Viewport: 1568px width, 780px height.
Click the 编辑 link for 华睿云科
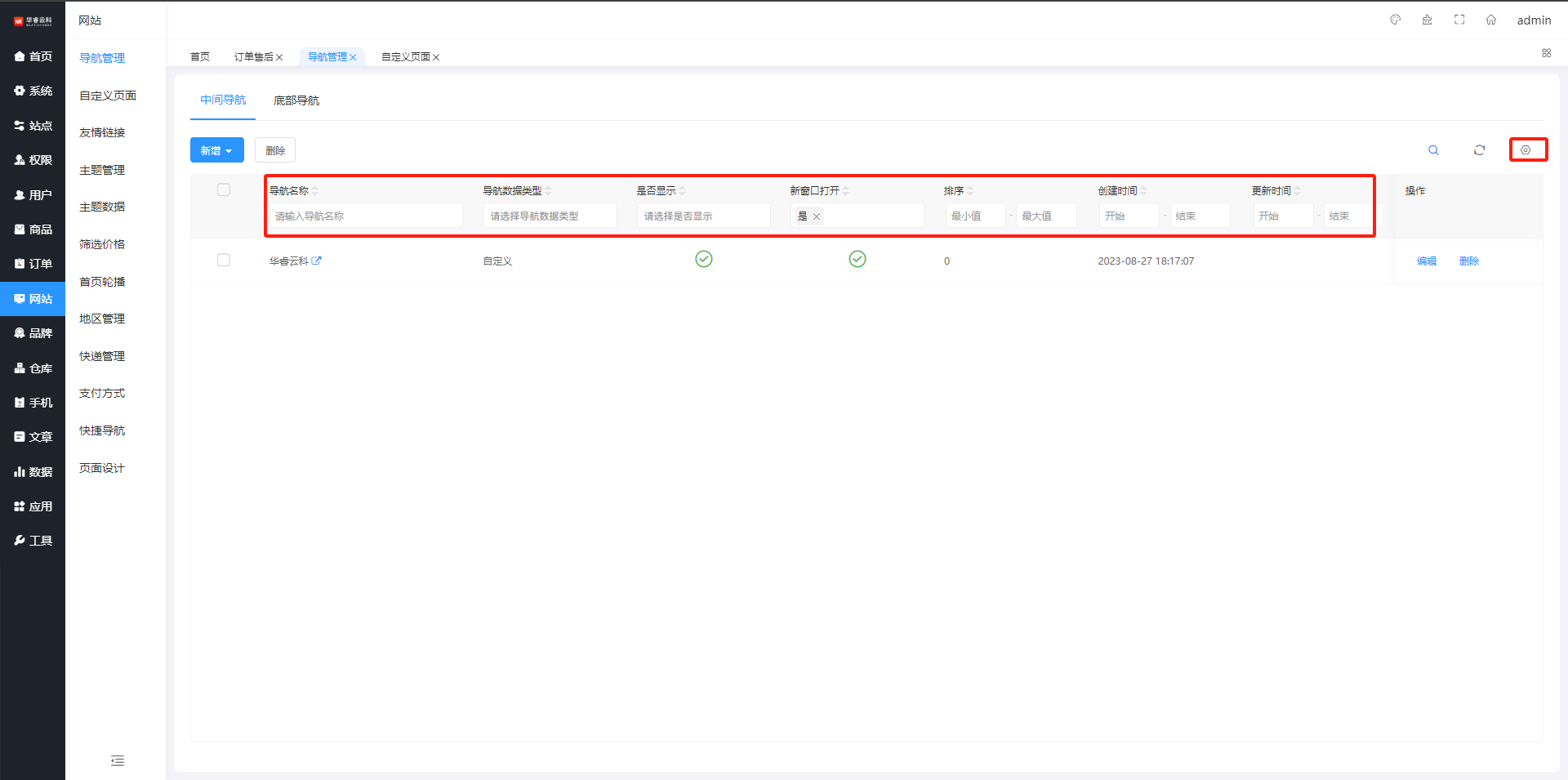point(1426,261)
